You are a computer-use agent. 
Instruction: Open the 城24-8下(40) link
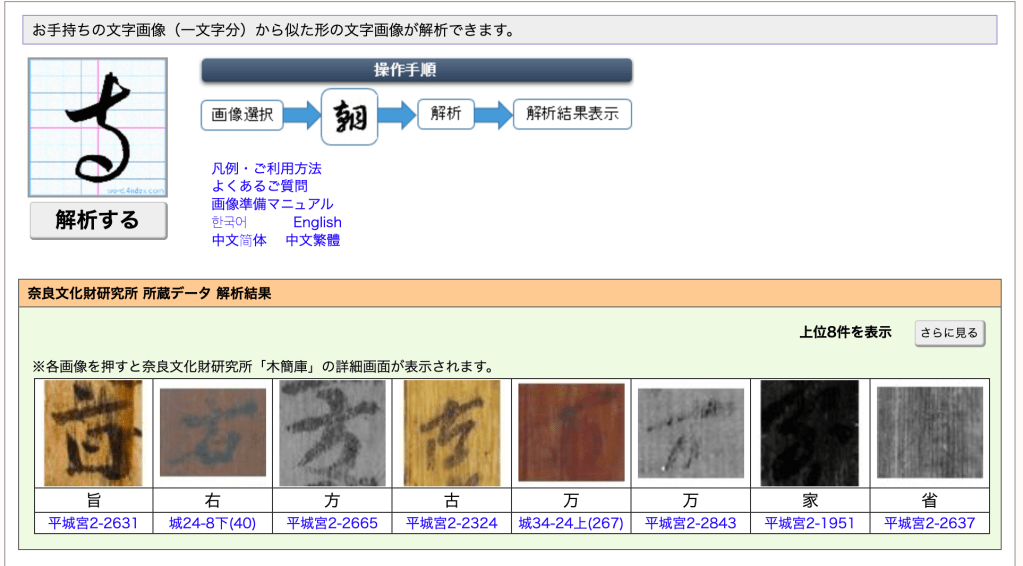pos(212,523)
